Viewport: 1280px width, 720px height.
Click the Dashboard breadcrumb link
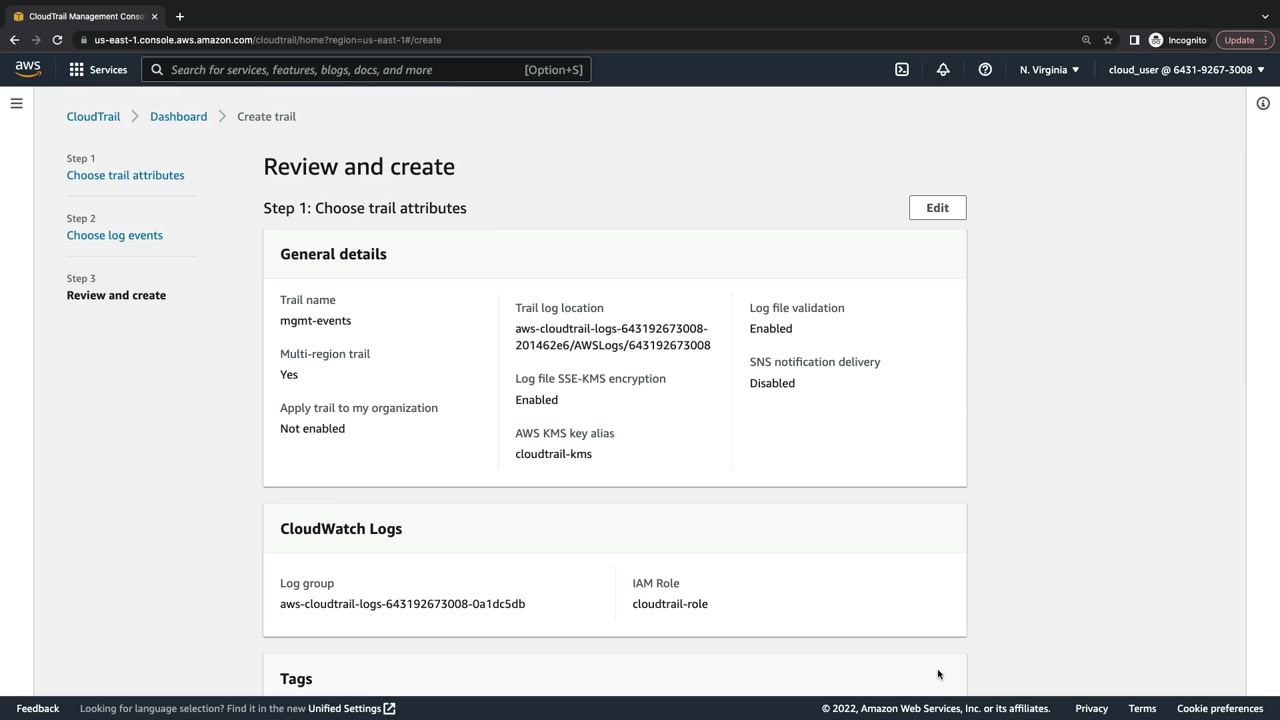(178, 116)
